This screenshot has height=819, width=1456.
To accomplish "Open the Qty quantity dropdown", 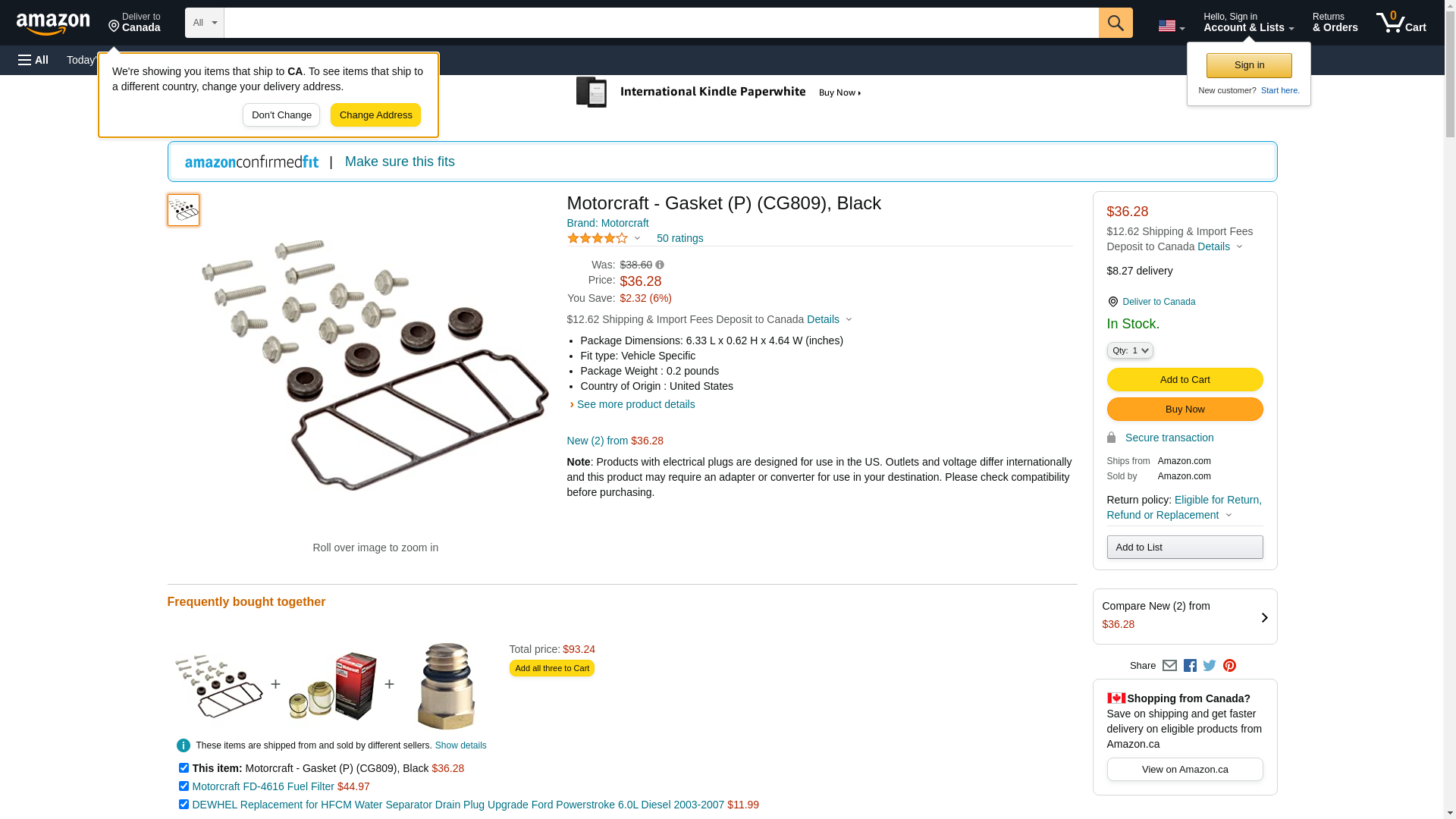I will pos(1129,350).
